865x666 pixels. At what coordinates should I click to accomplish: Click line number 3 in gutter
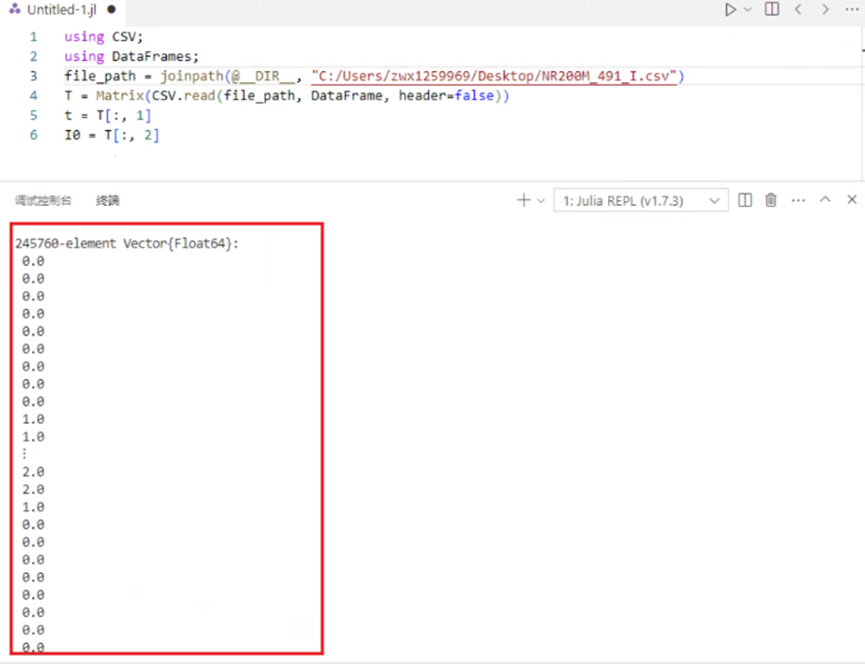pos(34,76)
